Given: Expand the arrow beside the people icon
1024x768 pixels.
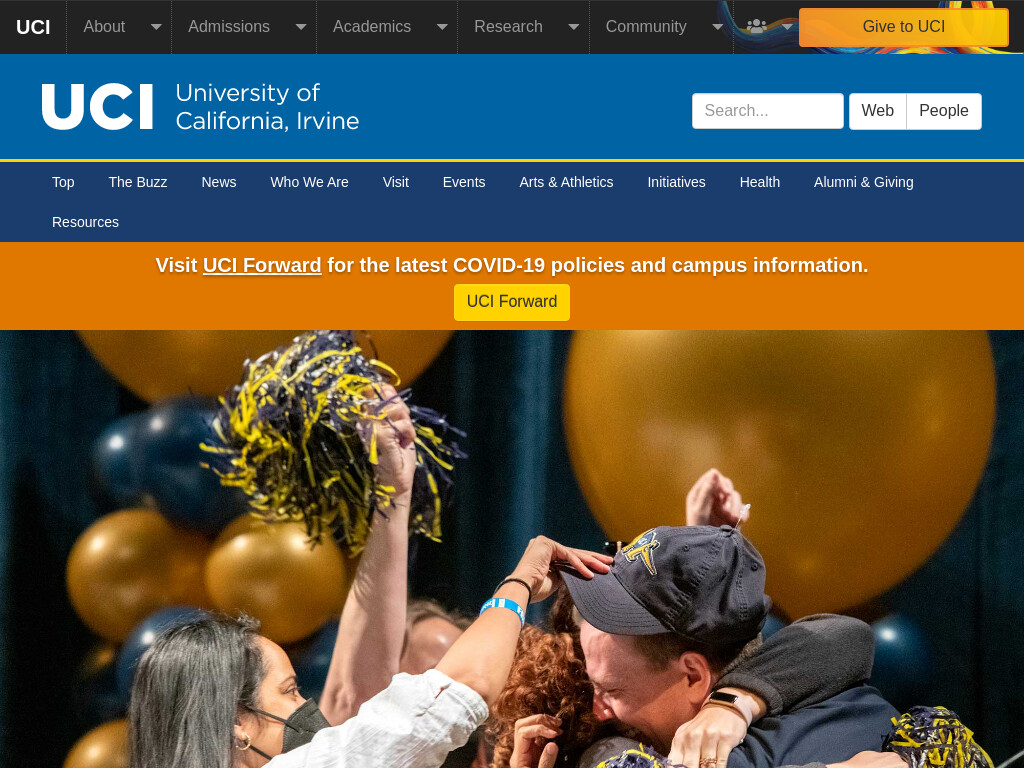Looking at the screenshot, I should click(788, 27).
